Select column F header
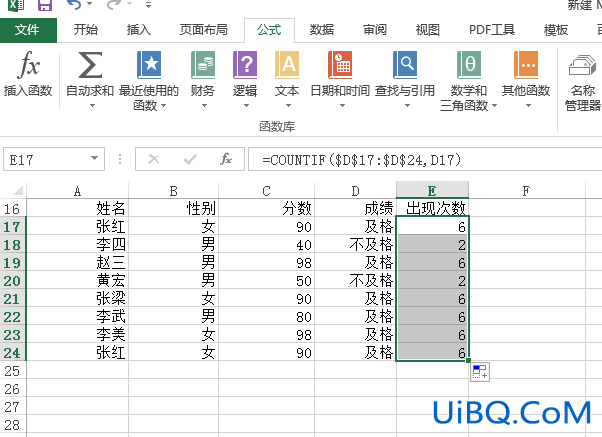Image resolution: width=602 pixels, height=437 pixels. [526, 191]
